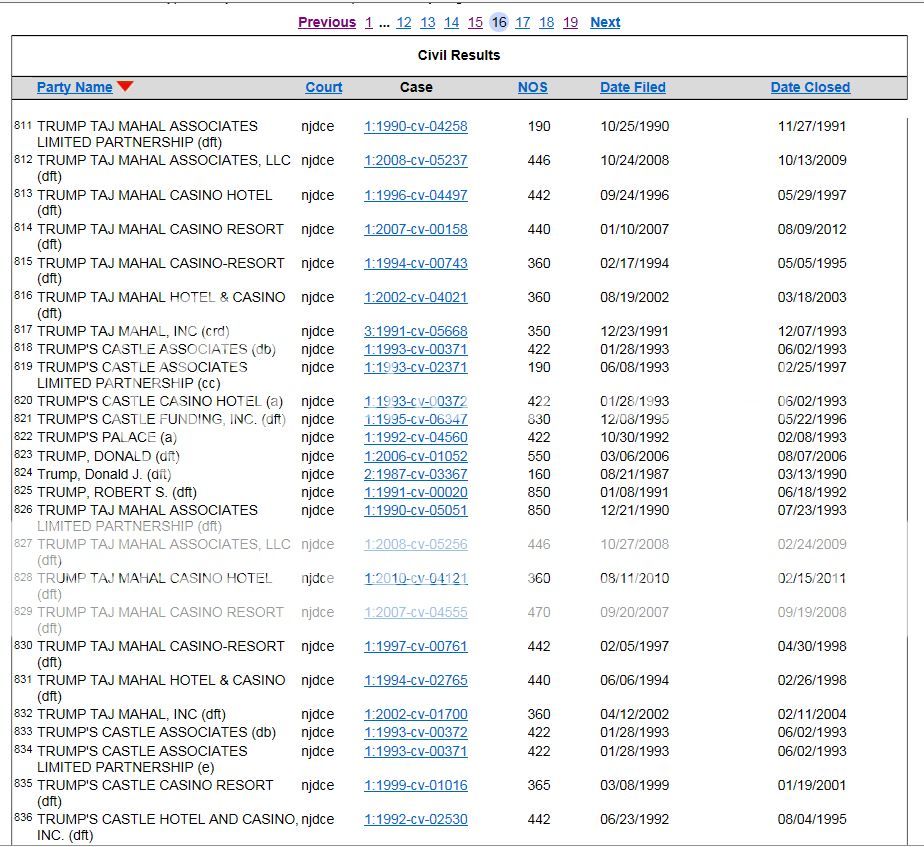924x847 pixels.
Task: Open case 1:1991-cv-00020
Action: (415, 492)
